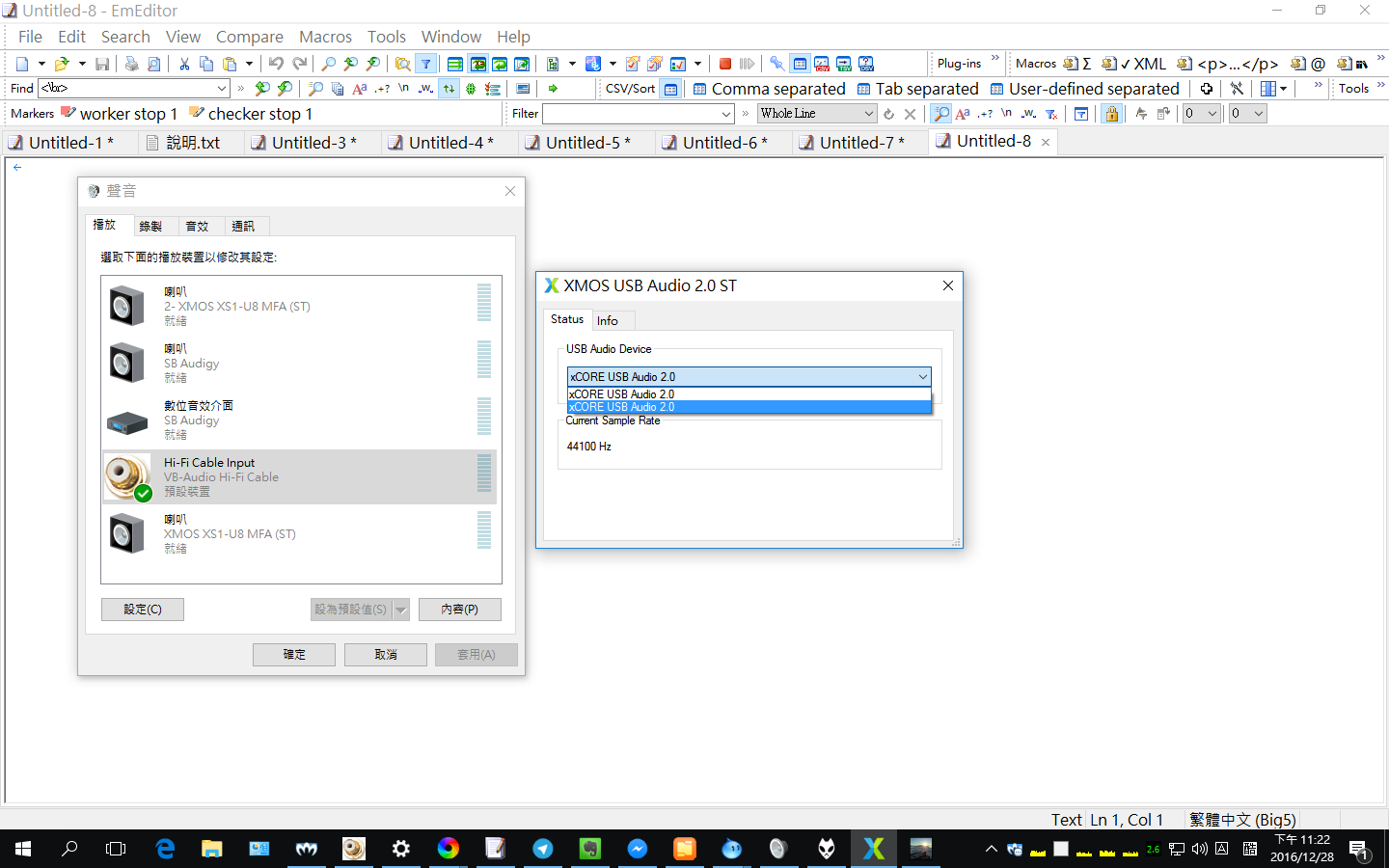
Task: Select the highlighted xCORE USB Audio 2.0 option
Action: point(749,407)
